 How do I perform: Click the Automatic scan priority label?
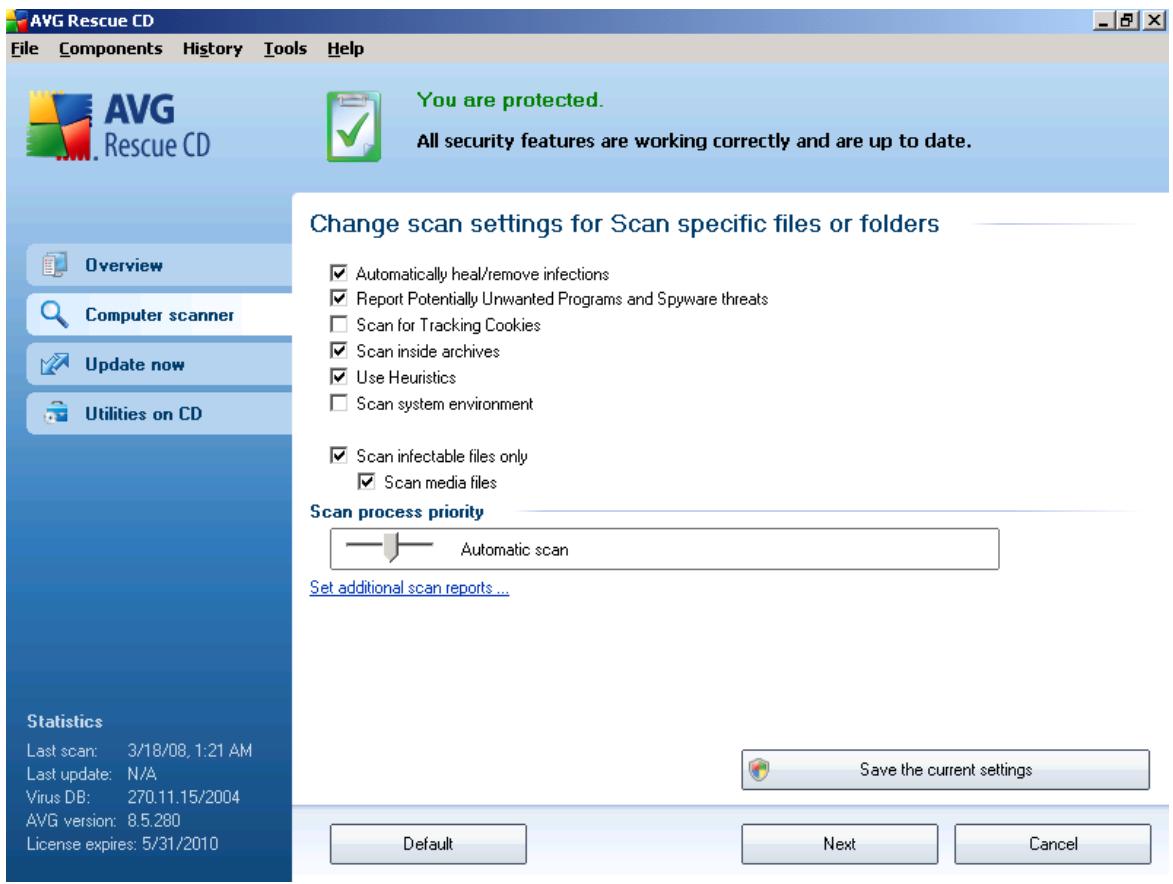(x=515, y=550)
